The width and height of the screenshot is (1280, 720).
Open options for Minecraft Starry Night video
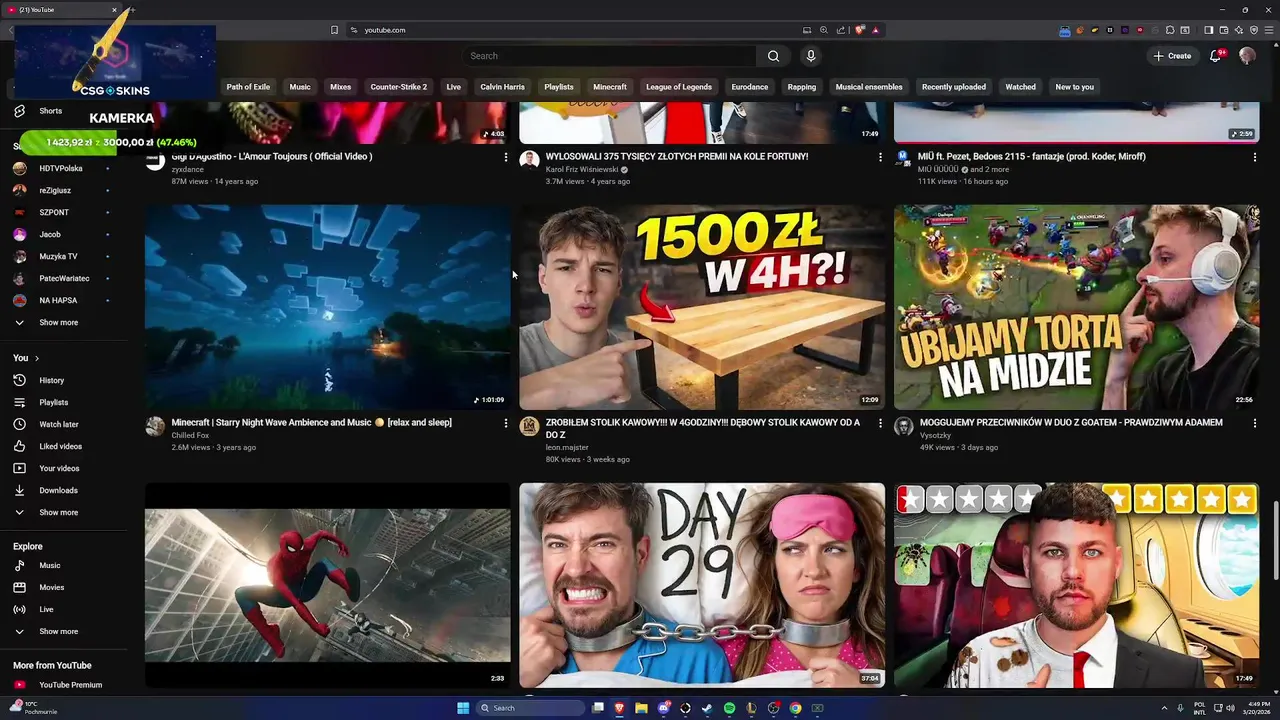(x=506, y=423)
